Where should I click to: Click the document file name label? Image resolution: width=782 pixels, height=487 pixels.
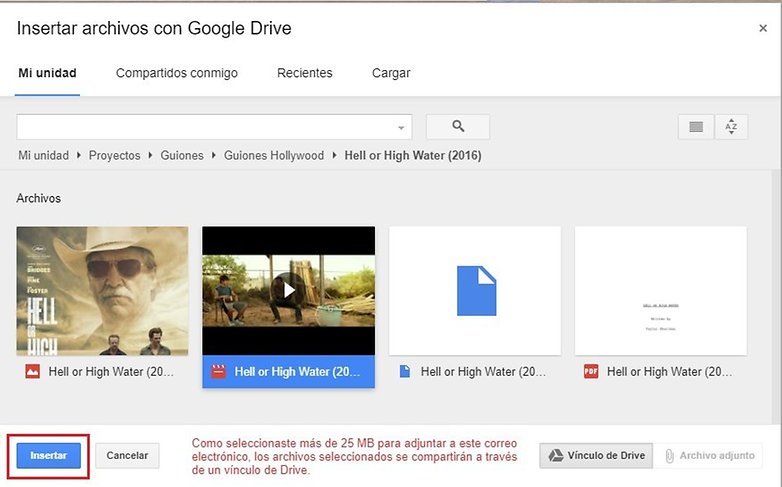tap(483, 372)
